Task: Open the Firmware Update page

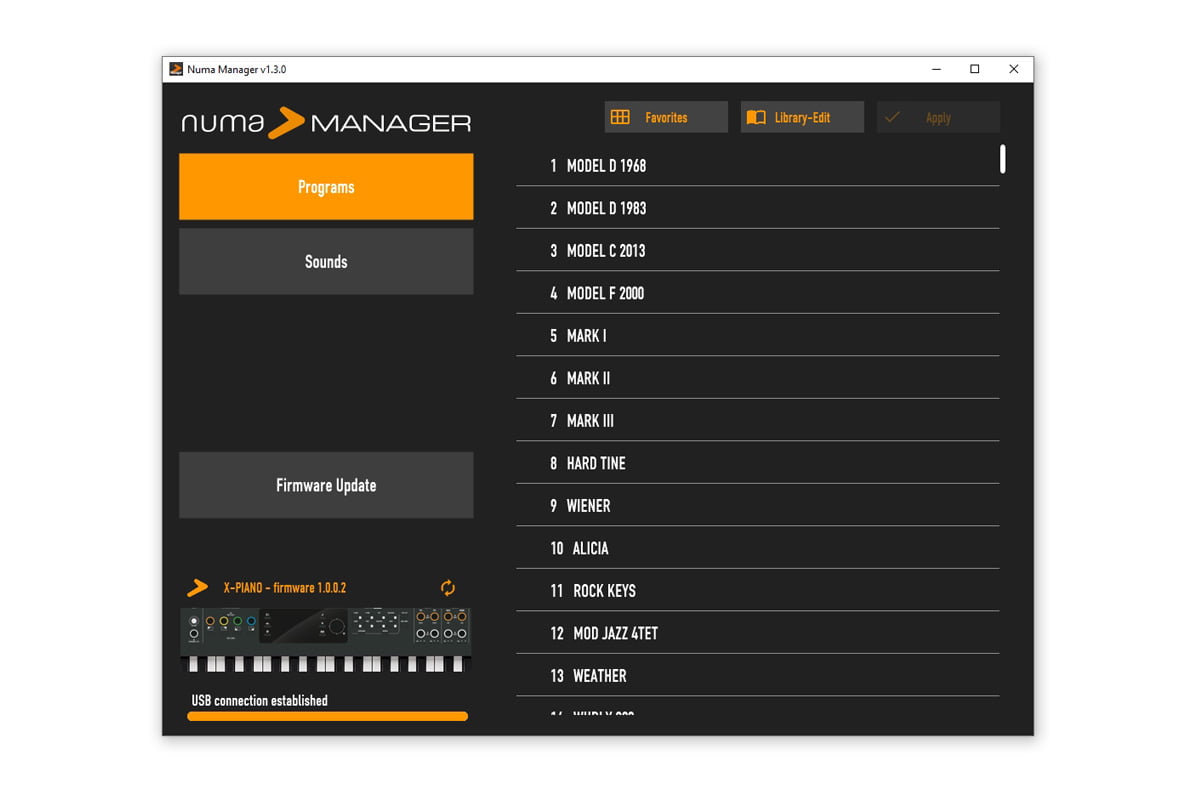Action: click(x=326, y=485)
